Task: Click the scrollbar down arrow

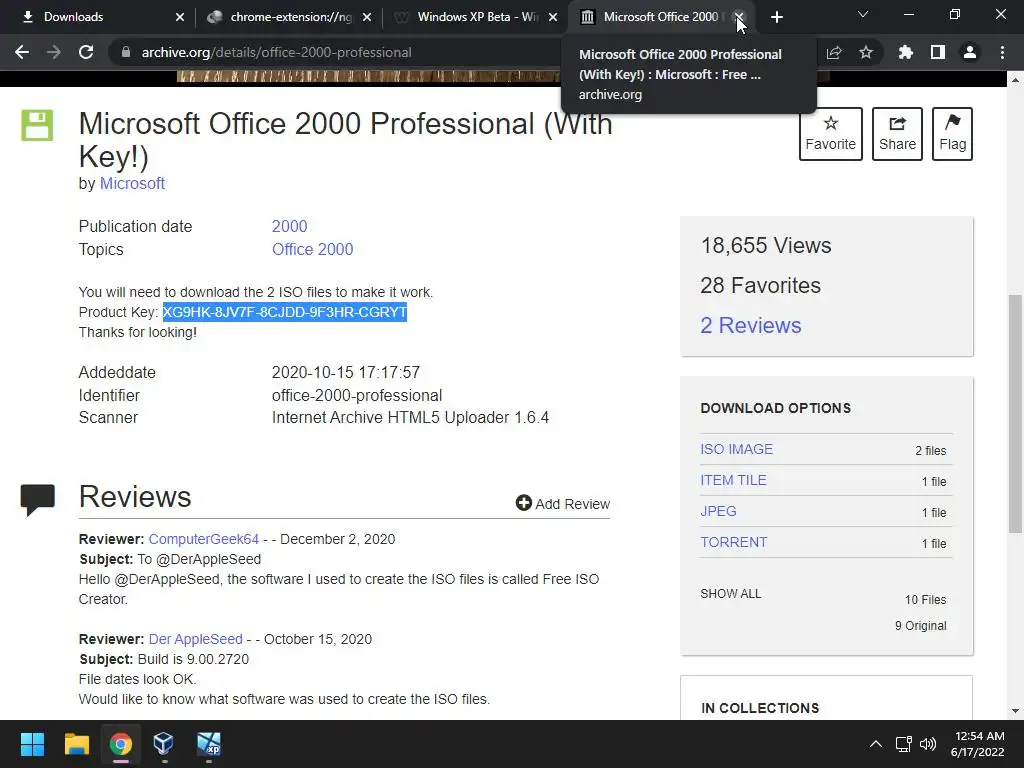Action: [x=1015, y=711]
